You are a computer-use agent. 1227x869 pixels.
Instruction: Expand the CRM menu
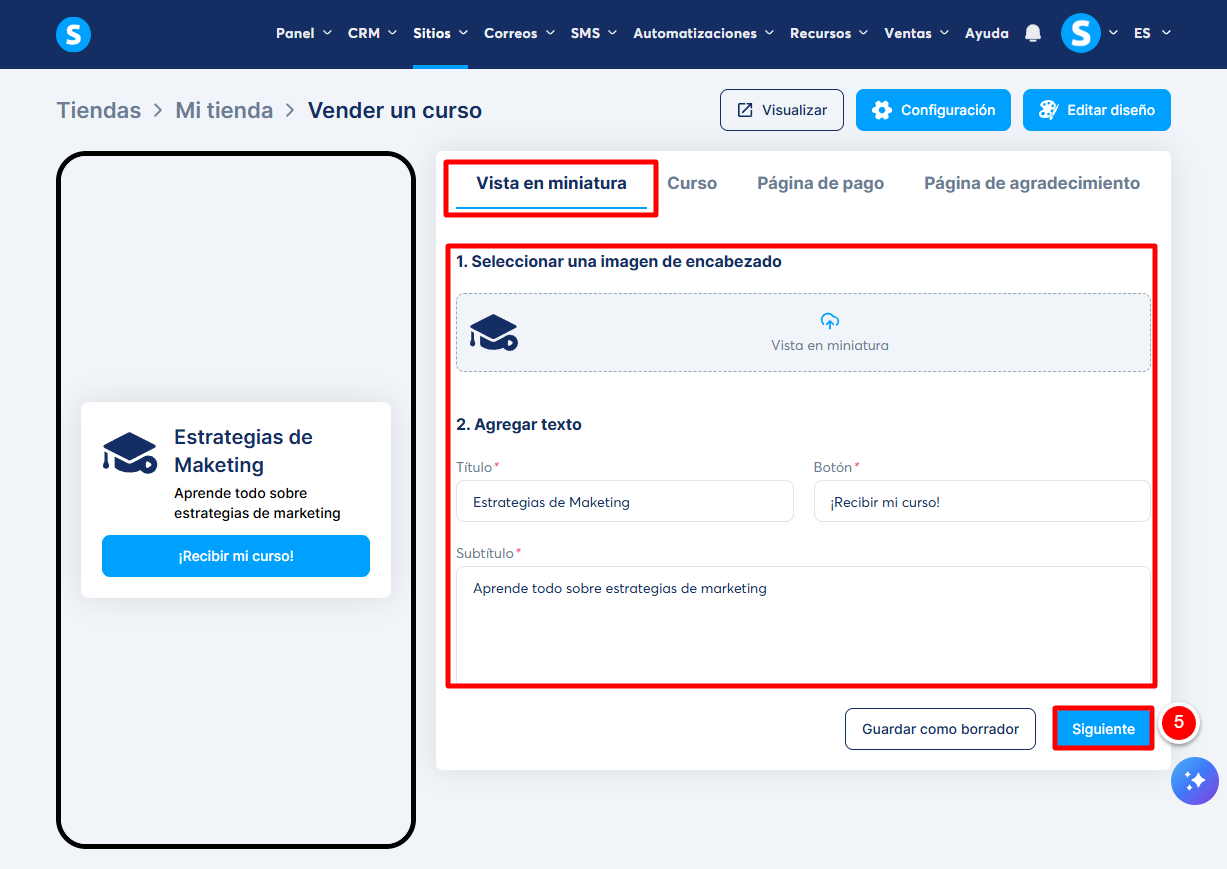coord(372,33)
